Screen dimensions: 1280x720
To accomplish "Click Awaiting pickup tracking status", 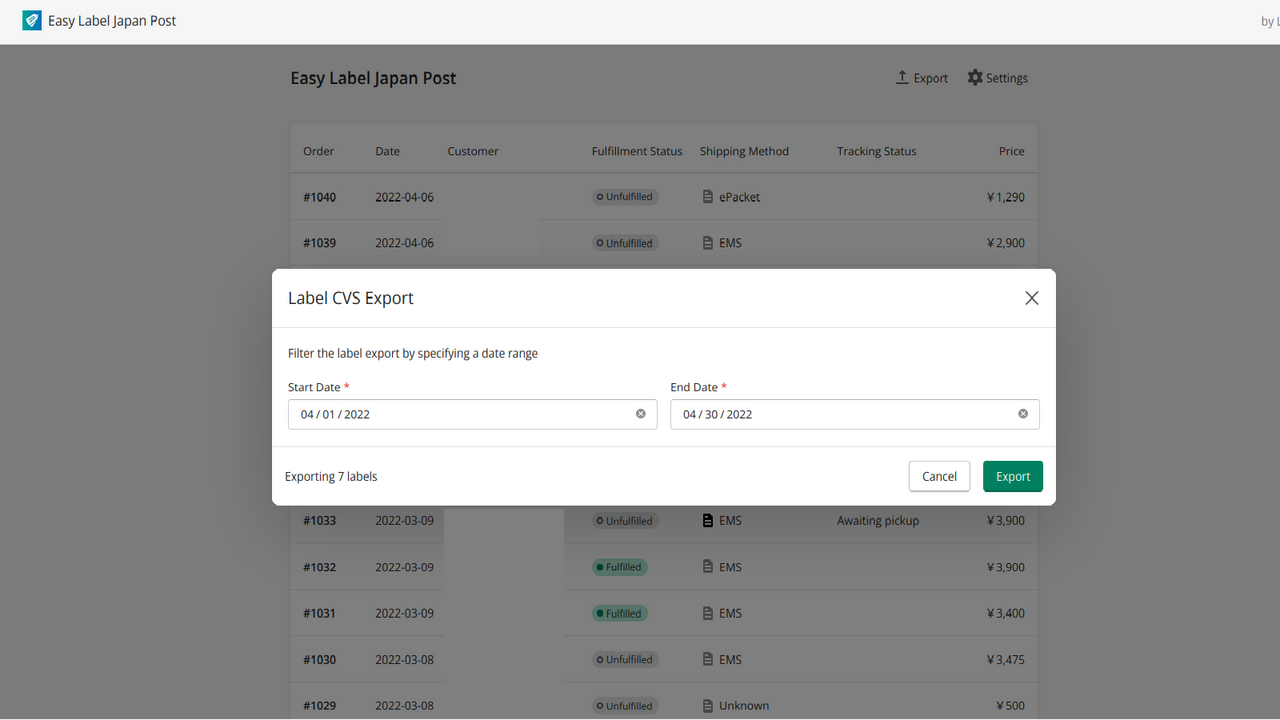I will (878, 521).
